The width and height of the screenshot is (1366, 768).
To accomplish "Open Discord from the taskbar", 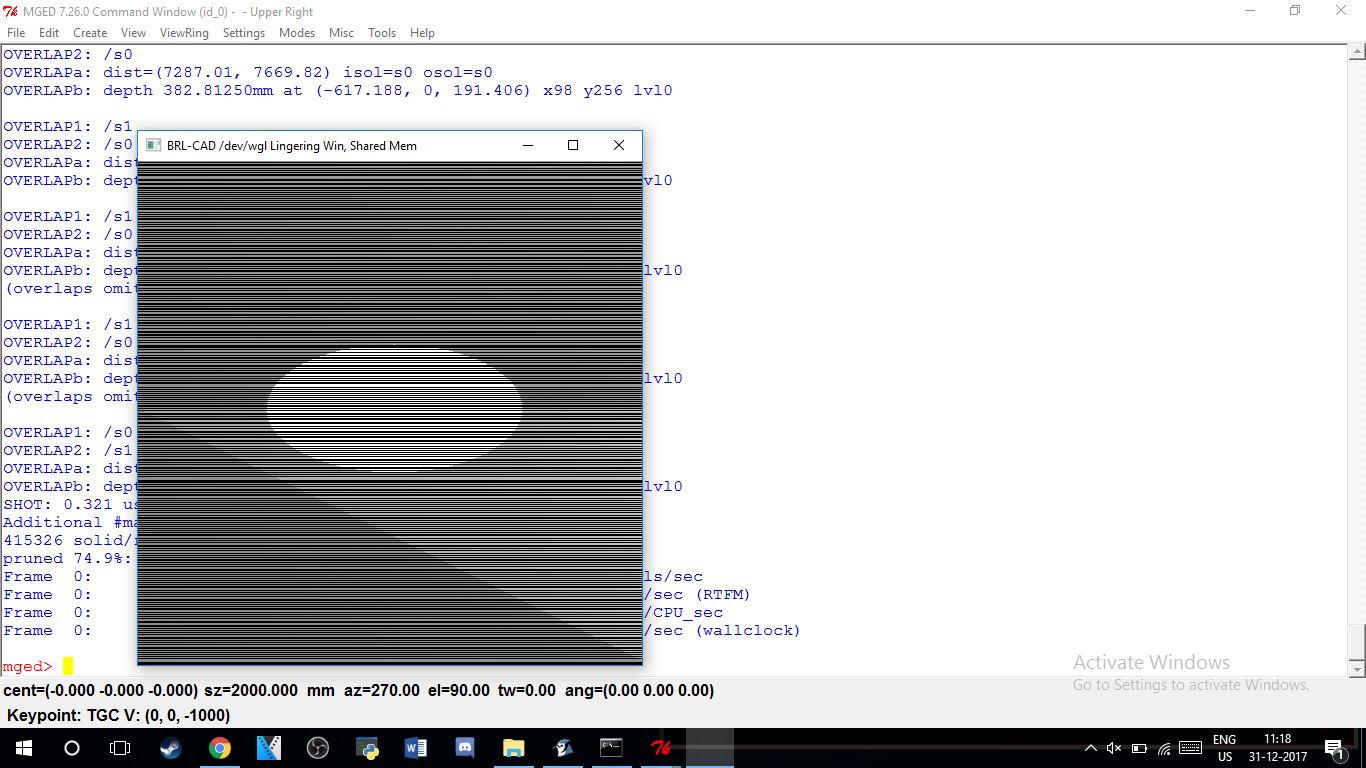I will coord(465,748).
